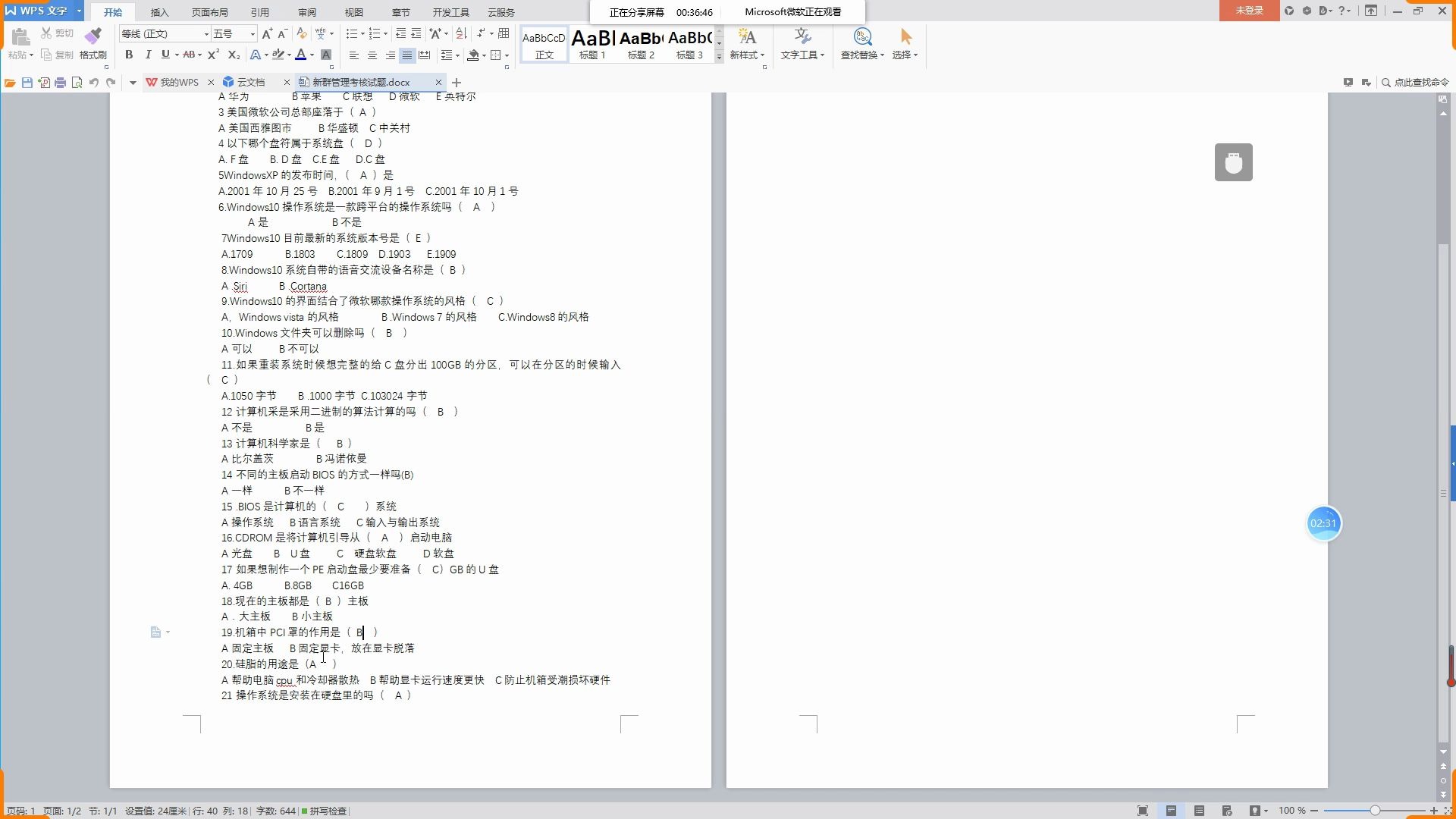Open the References ribbon tab
This screenshot has height=819, width=1456.
(x=260, y=12)
